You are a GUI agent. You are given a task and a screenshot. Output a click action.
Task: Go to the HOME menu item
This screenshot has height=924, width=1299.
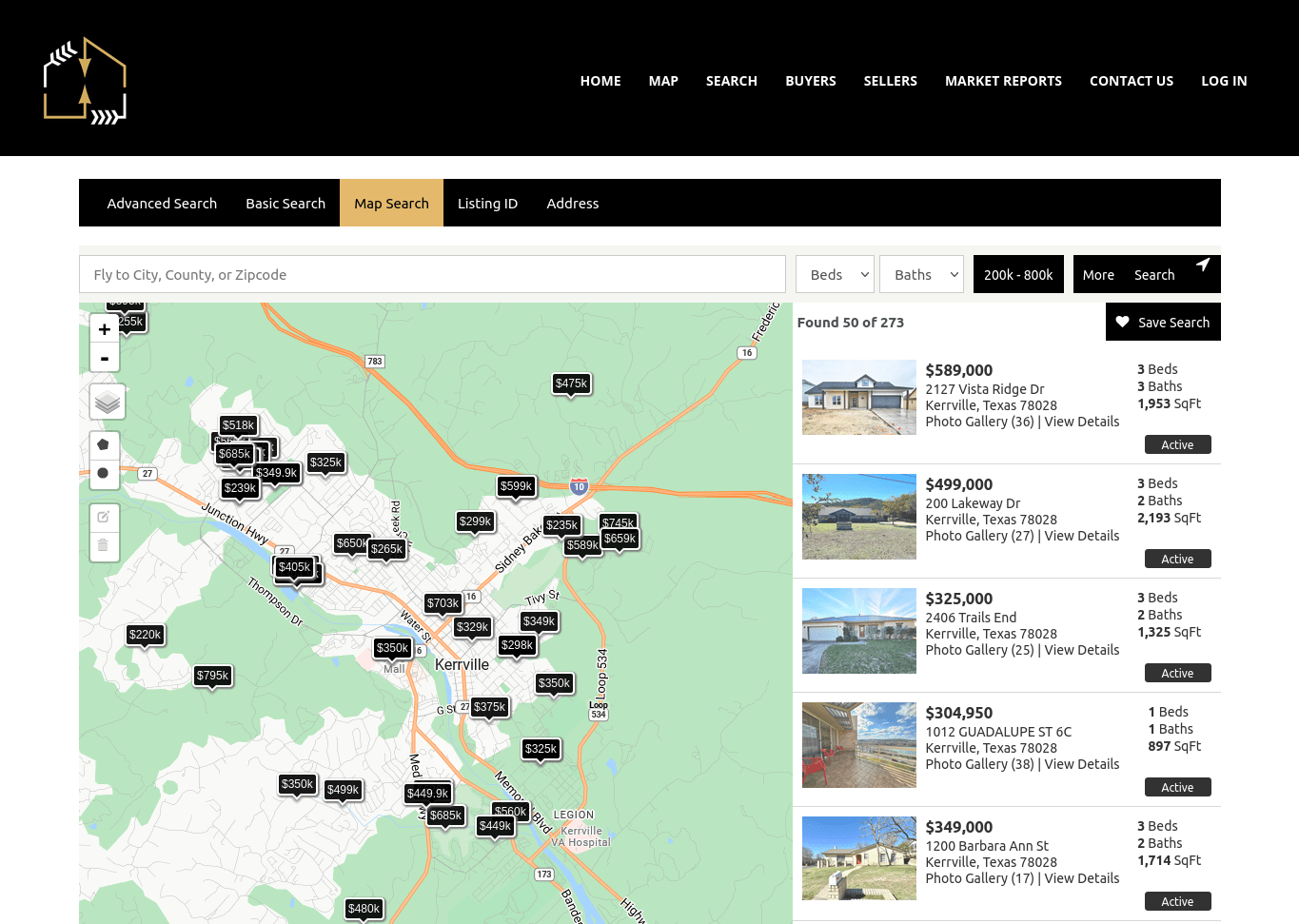600,81
